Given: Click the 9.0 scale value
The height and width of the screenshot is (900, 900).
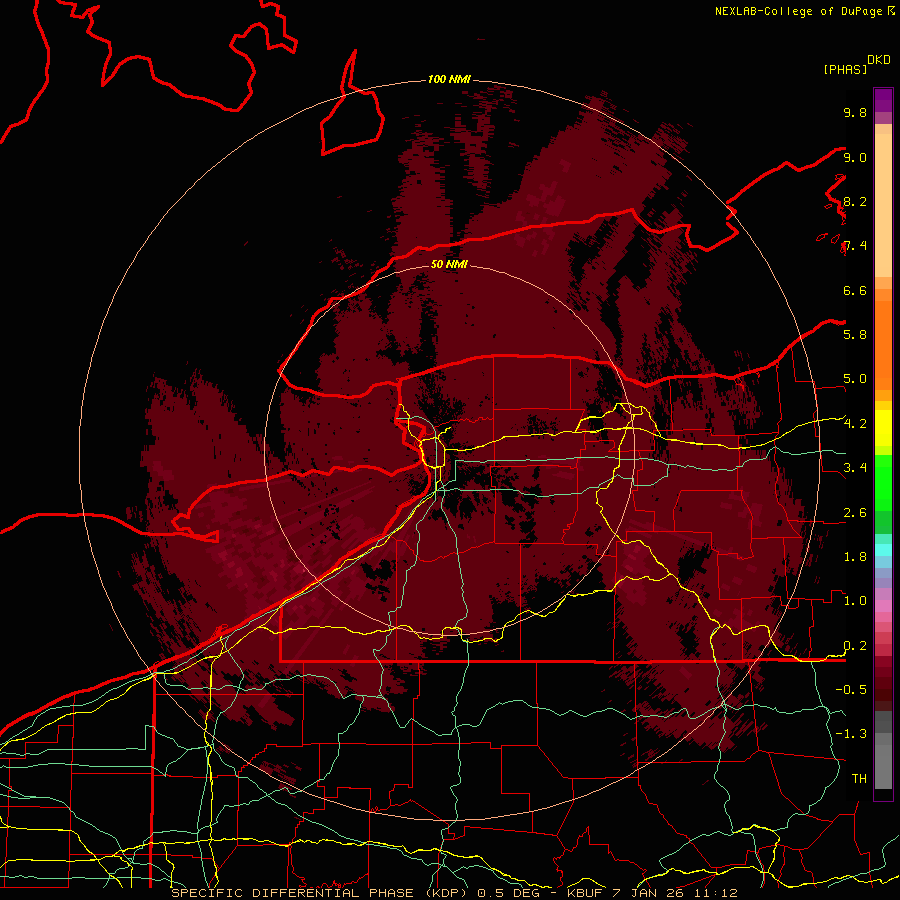Looking at the screenshot, I should (855, 158).
